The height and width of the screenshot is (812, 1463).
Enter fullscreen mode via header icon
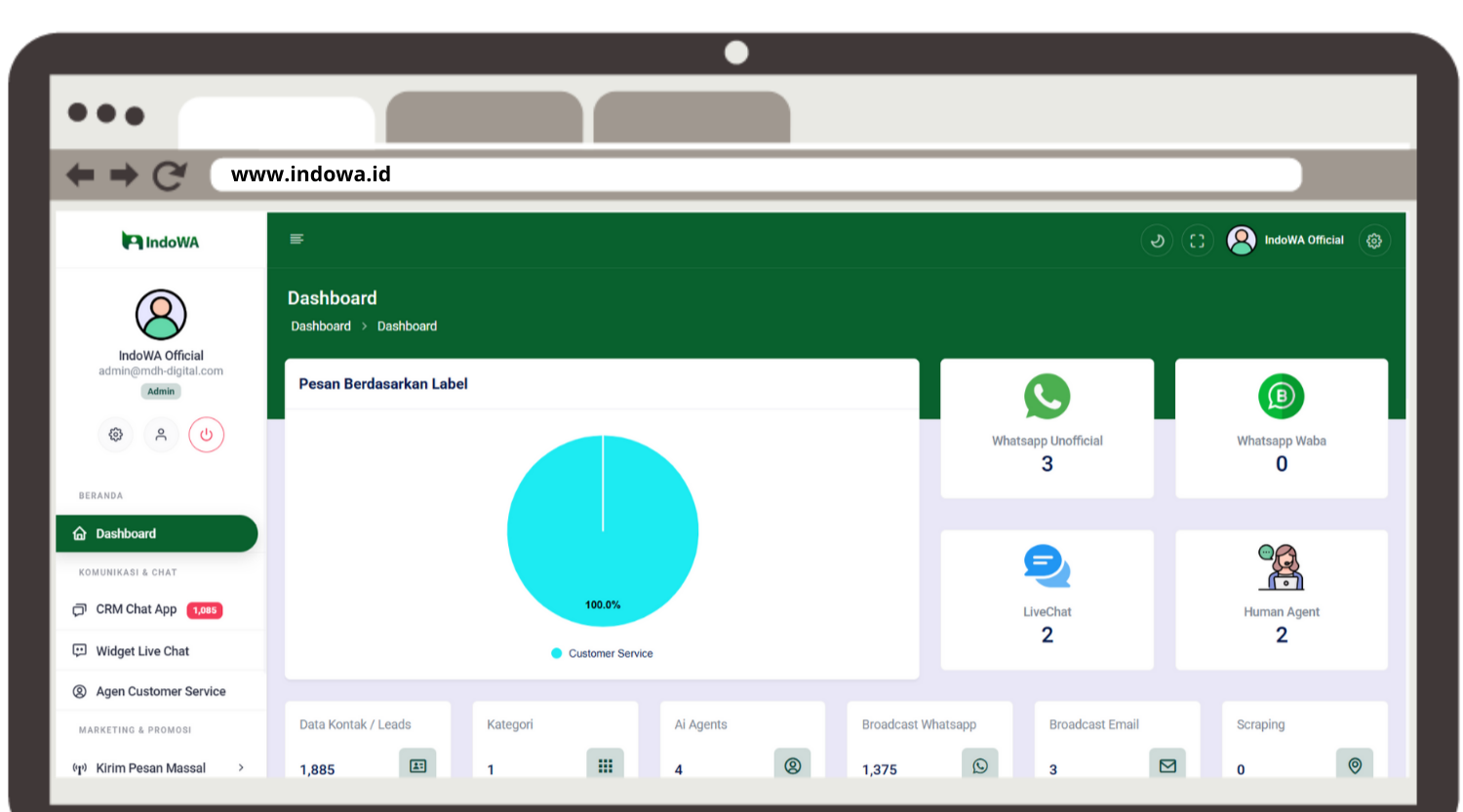pyautogui.click(x=1197, y=241)
